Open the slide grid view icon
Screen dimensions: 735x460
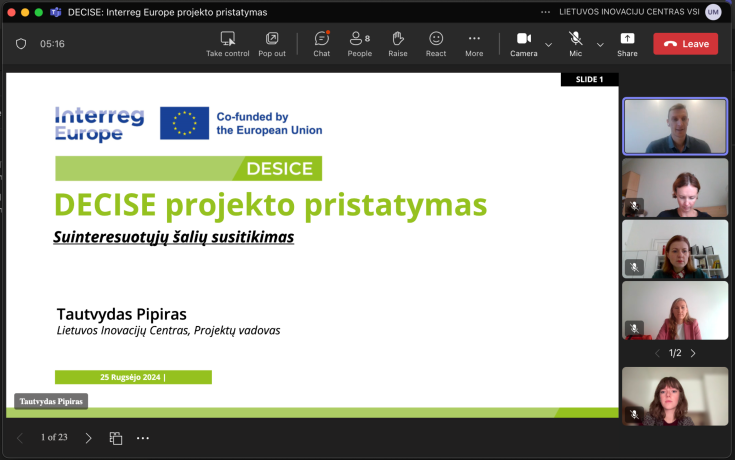[116, 438]
